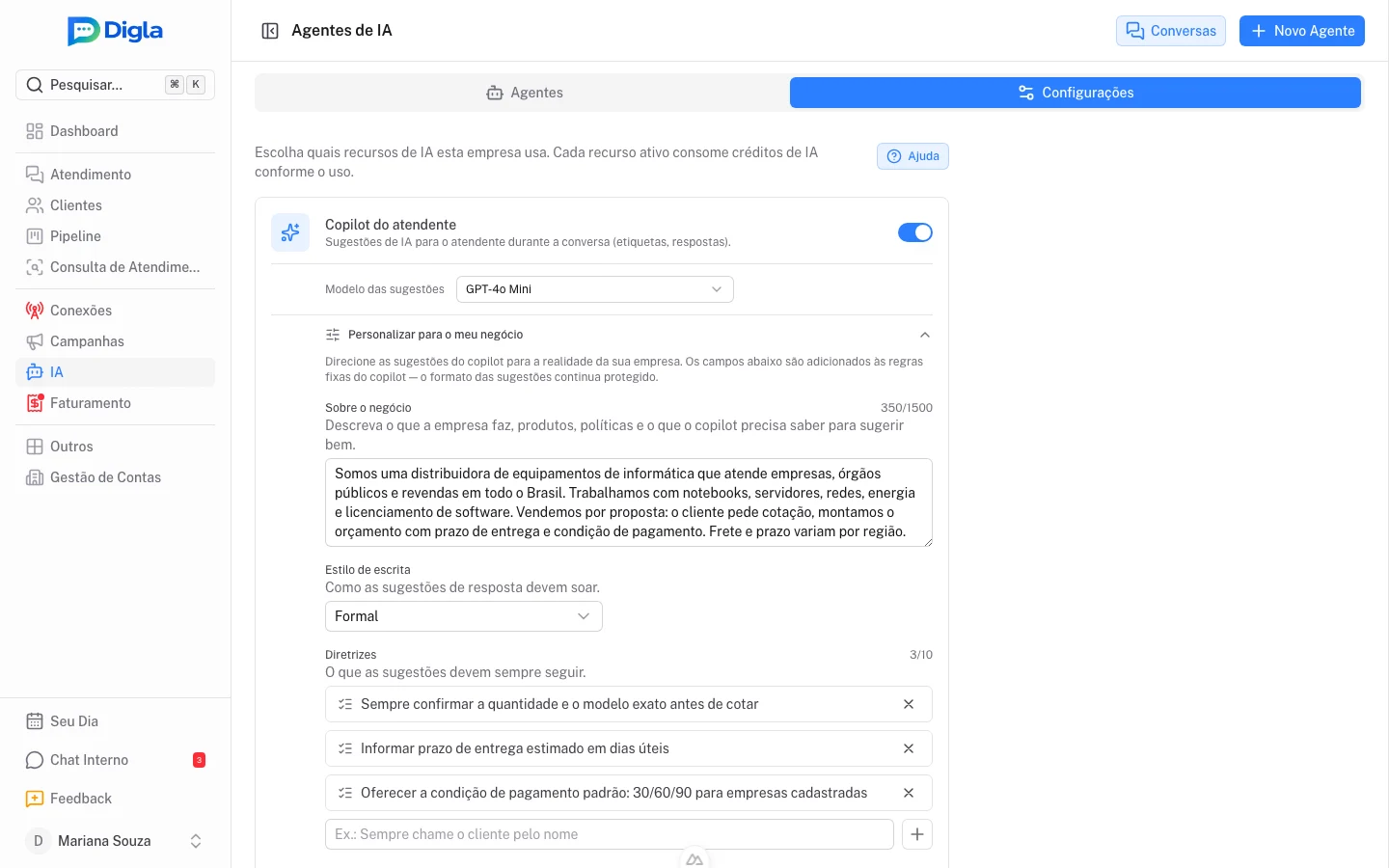Click the Sobre o negócio text area
This screenshot has height=868, width=1389.
[629, 502]
